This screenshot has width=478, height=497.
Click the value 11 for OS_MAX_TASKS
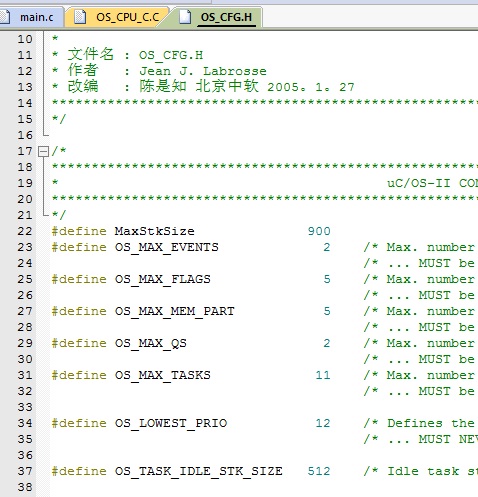click(323, 375)
